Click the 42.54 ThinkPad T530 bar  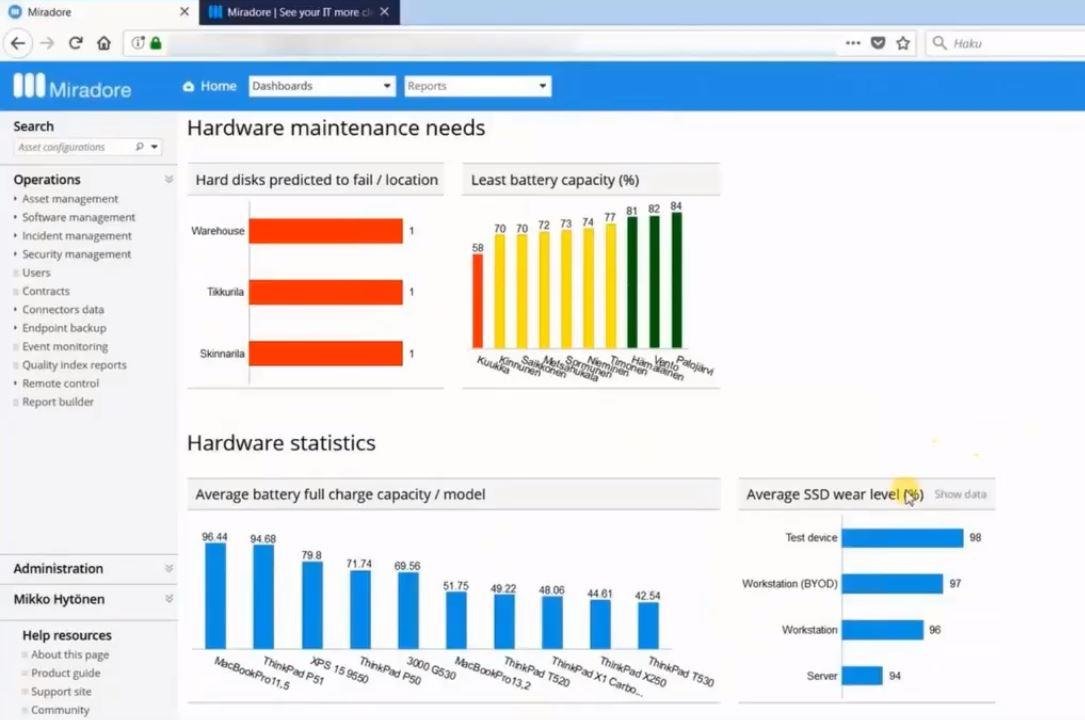[648, 626]
